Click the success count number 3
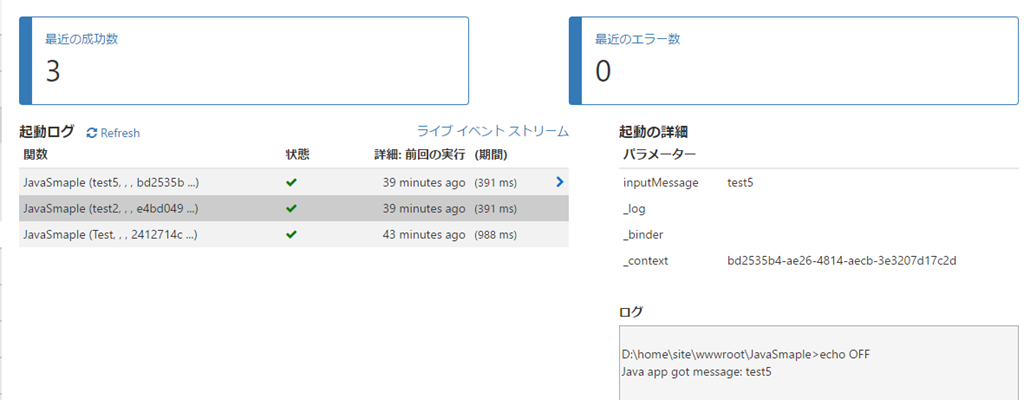The height and width of the screenshot is (400, 1024). pos(53,71)
